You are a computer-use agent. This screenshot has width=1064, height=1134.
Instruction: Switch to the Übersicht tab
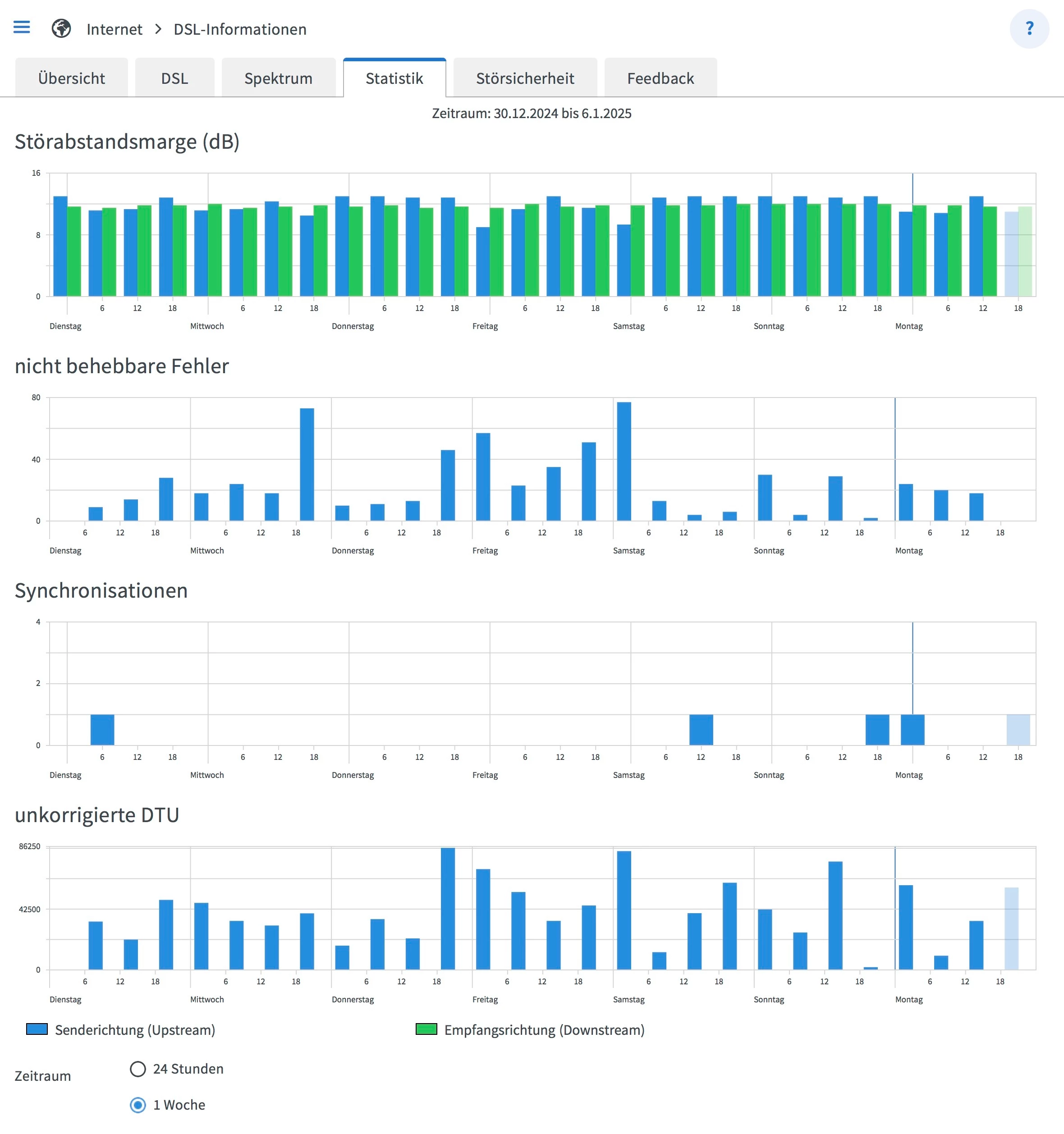coord(71,78)
